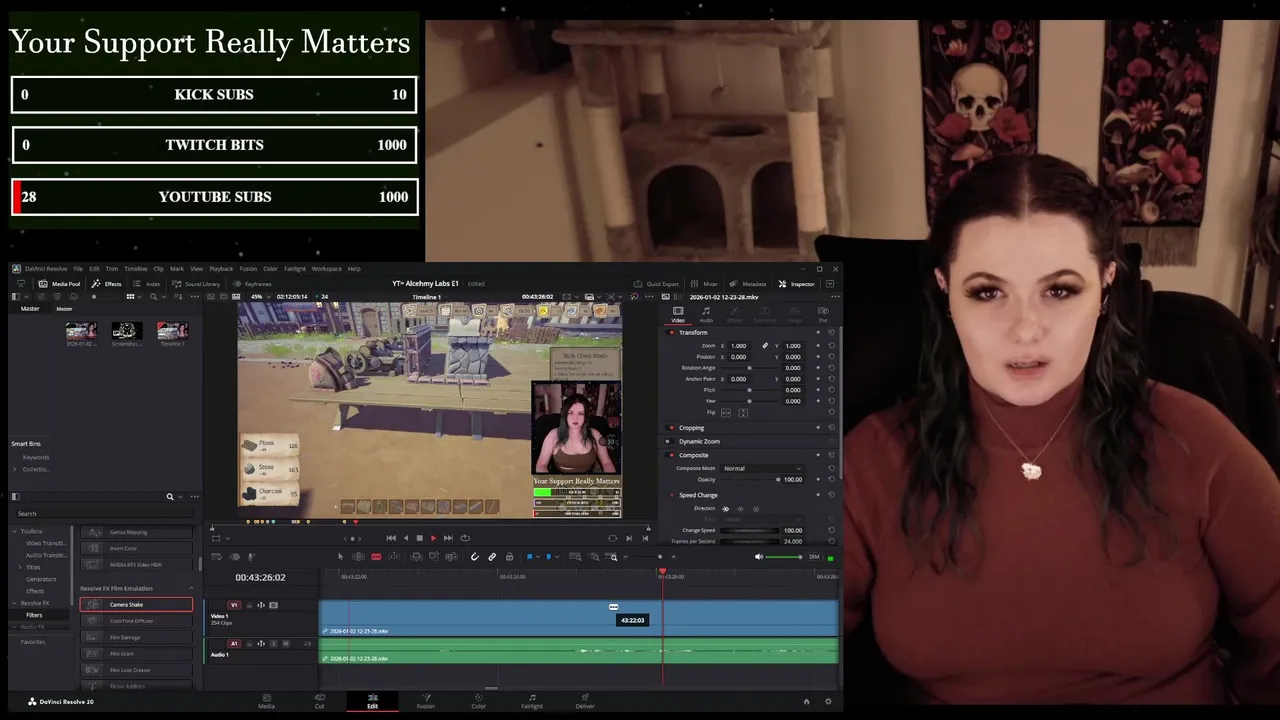
Task: Toggle the loop playback icon
Action: pos(465,538)
